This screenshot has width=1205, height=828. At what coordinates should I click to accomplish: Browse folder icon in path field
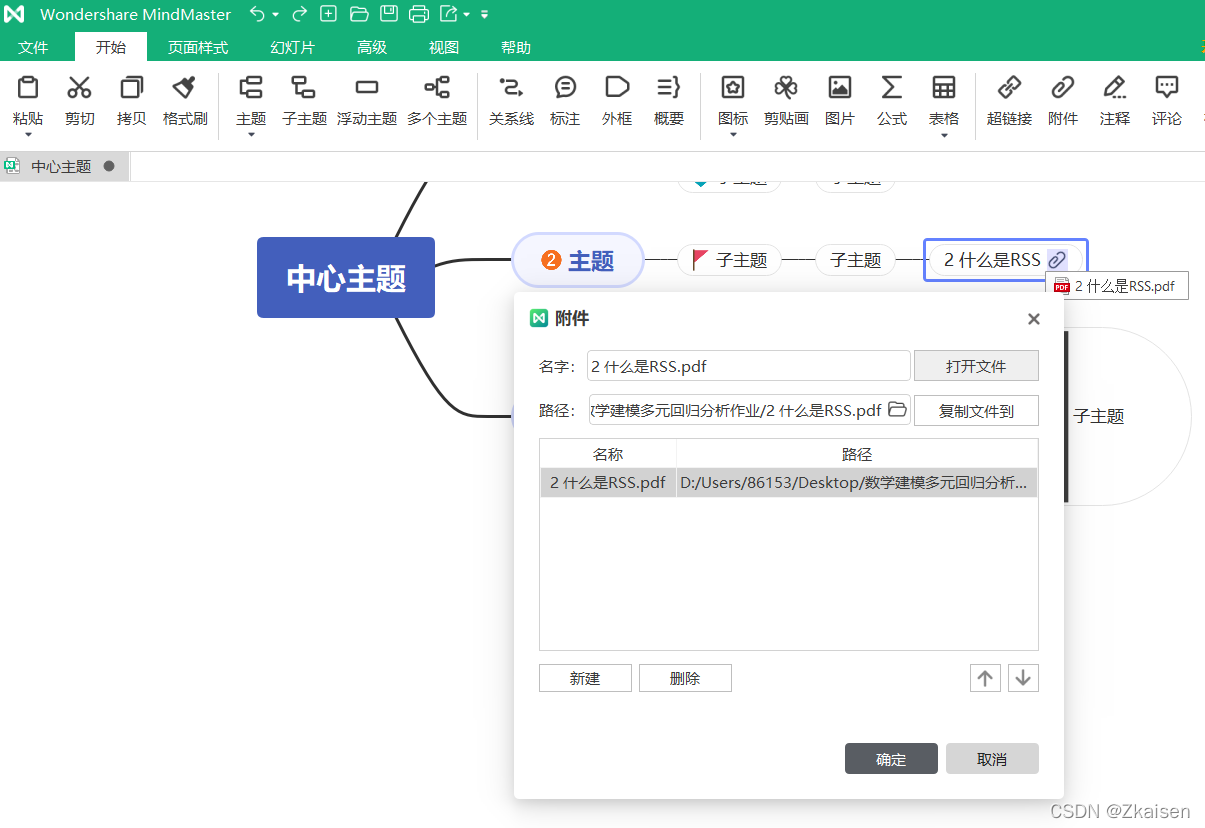[x=897, y=410]
